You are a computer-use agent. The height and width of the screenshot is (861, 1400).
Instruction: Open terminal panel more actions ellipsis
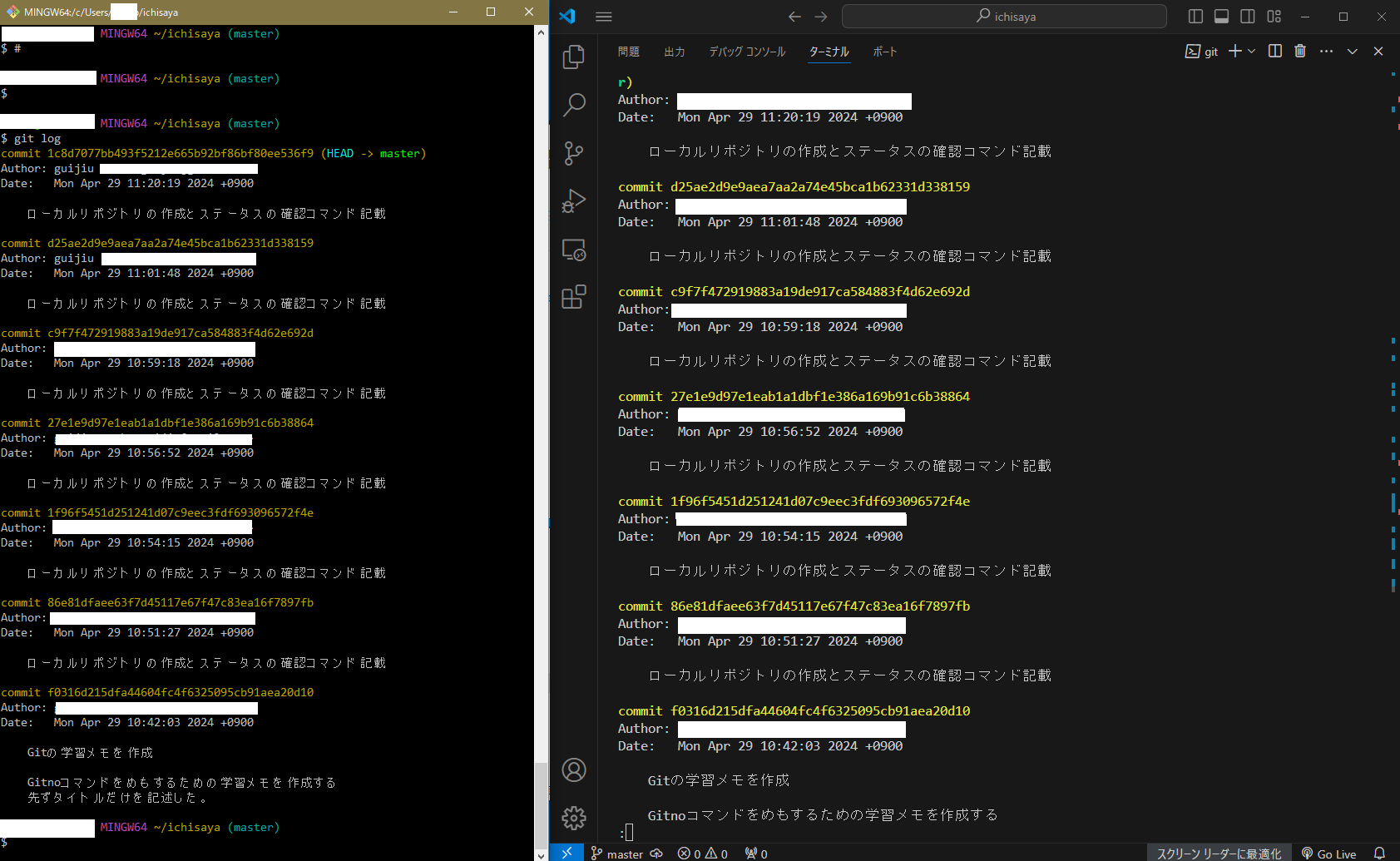[1326, 51]
